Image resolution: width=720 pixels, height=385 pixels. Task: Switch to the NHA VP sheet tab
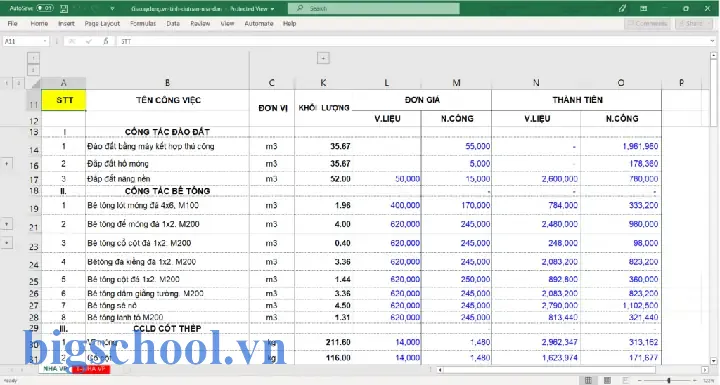coord(55,369)
